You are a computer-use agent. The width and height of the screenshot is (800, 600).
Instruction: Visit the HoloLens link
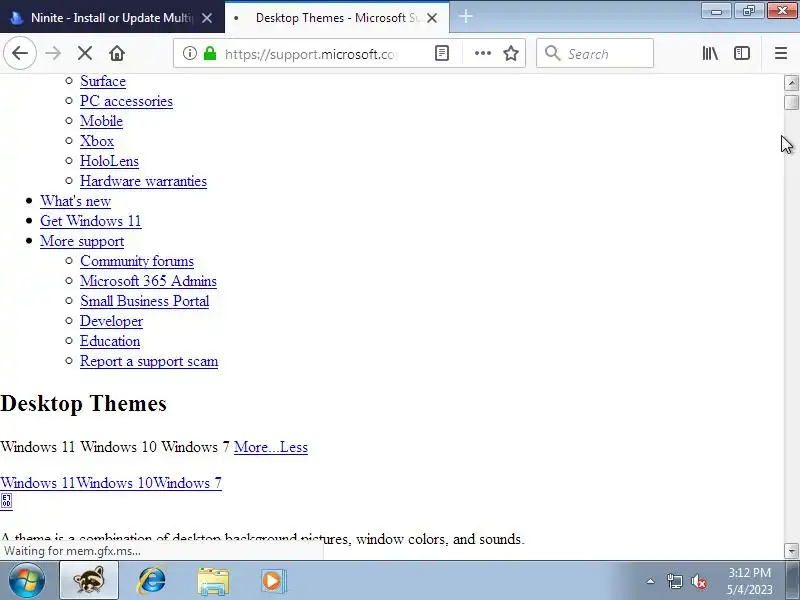(109, 161)
